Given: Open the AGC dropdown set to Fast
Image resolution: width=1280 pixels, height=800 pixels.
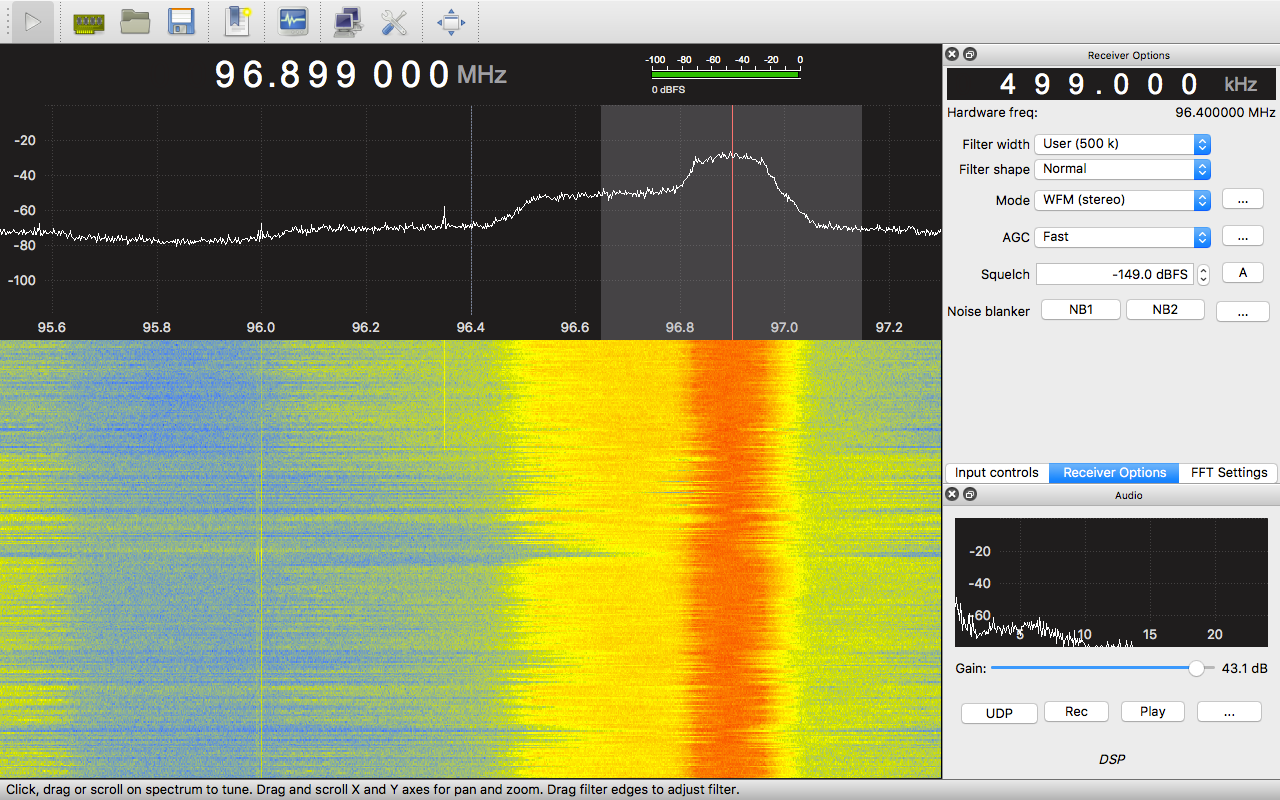Looking at the screenshot, I should click(1122, 237).
